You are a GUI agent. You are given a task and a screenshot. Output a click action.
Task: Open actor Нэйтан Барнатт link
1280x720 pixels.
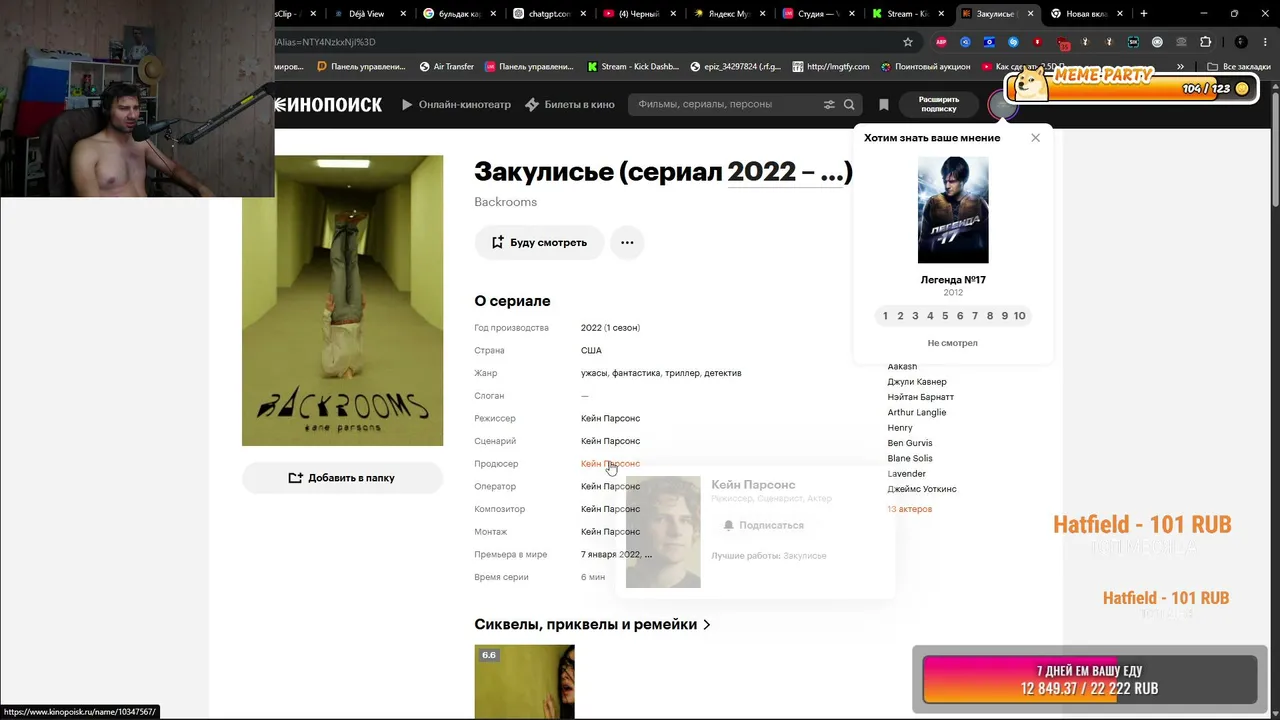(921, 397)
